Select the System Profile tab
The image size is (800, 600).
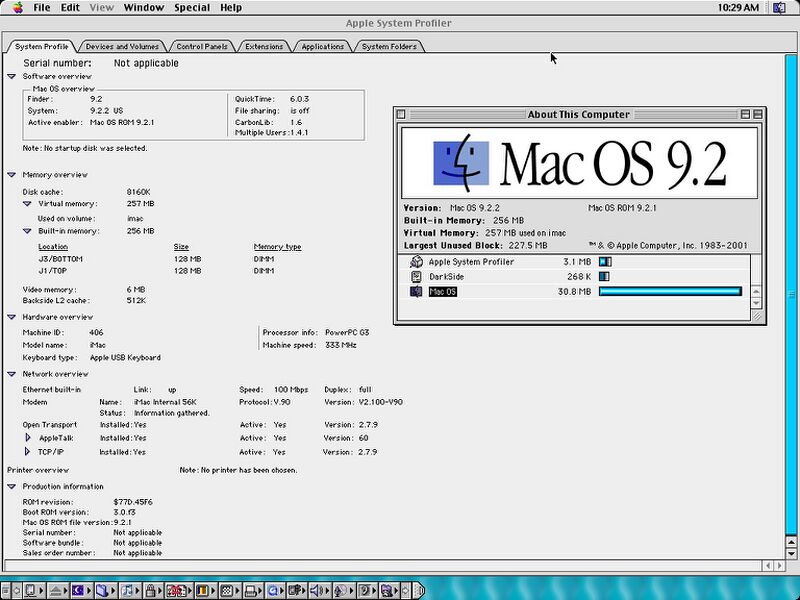[41, 46]
